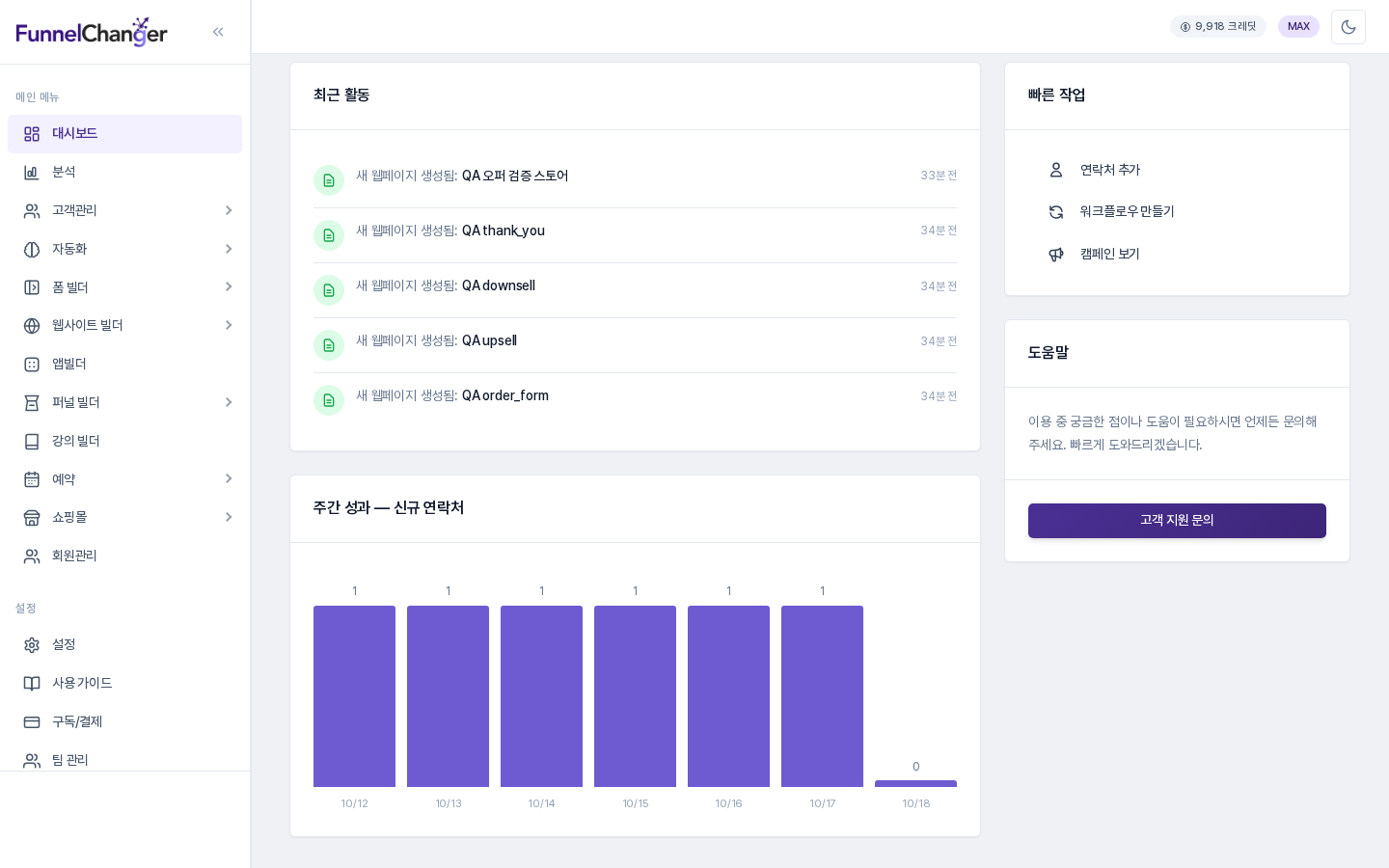The width and height of the screenshot is (1389, 868).
Task: Open the 분석 analytics menu item
Action: (124, 173)
